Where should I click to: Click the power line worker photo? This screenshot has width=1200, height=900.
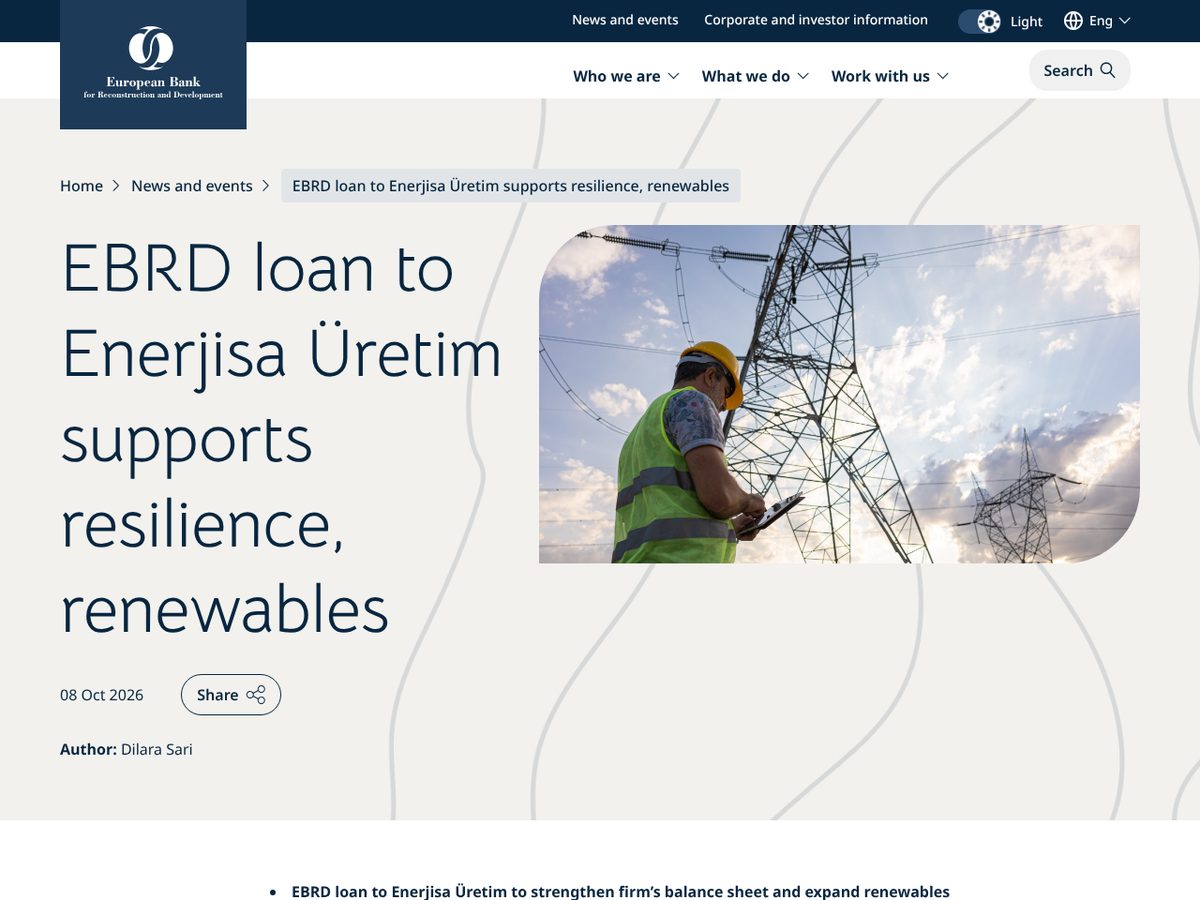click(x=839, y=394)
